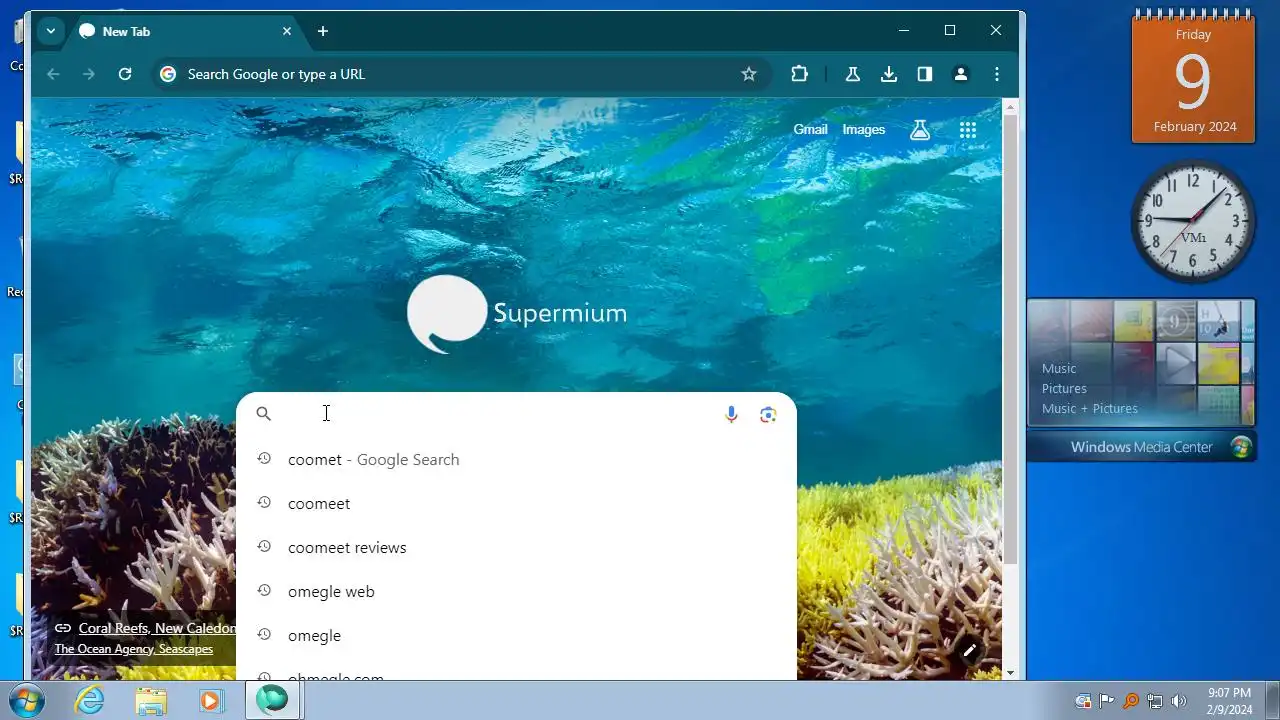Search by image with Lens icon
Screen dimensions: 1280x720
768,414
